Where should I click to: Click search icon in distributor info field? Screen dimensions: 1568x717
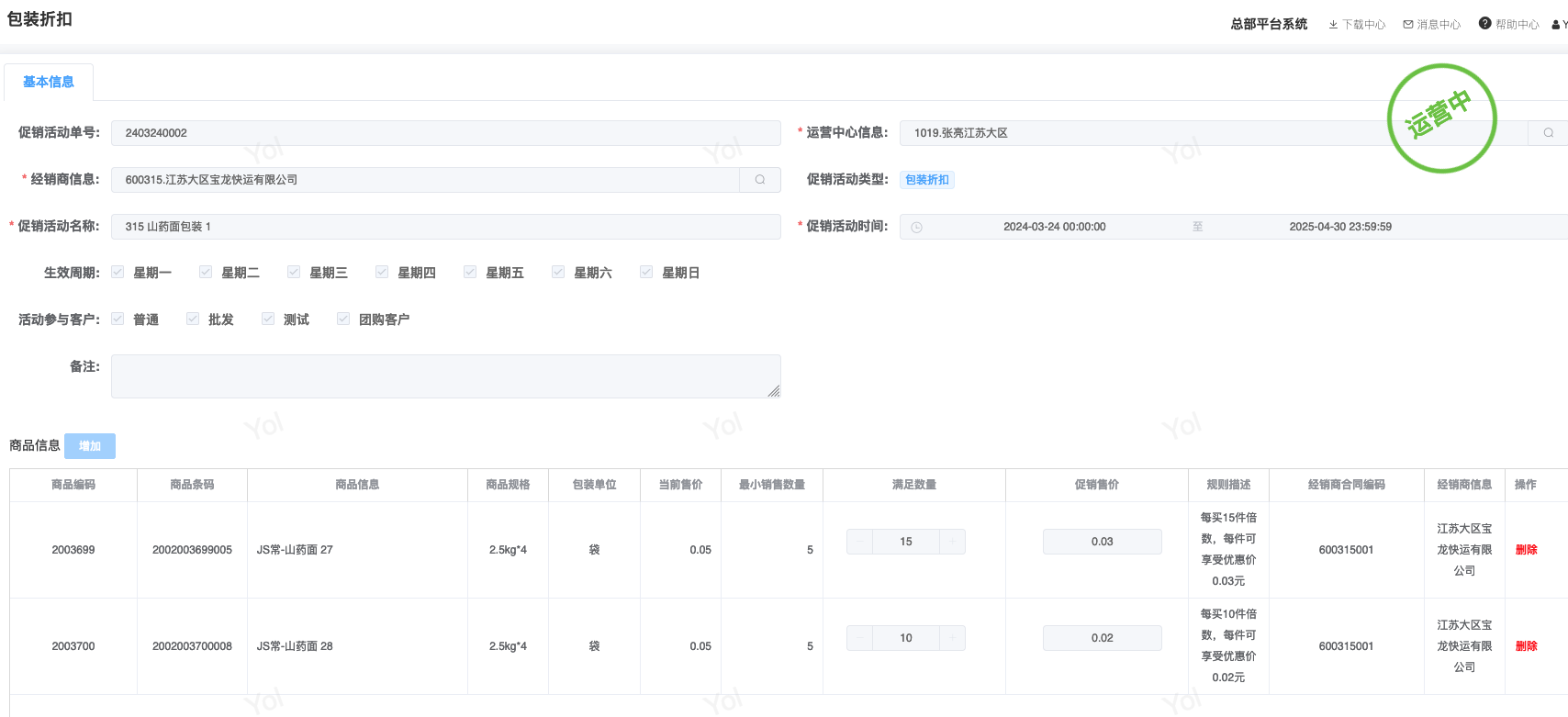pyautogui.click(x=760, y=180)
